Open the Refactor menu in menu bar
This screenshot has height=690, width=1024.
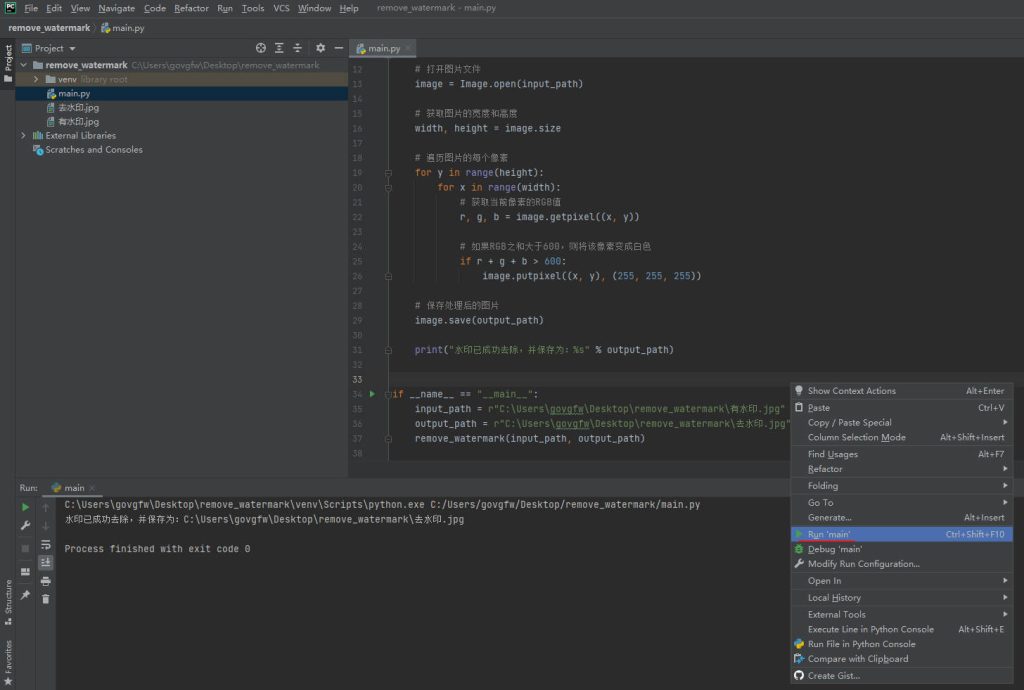click(x=191, y=8)
